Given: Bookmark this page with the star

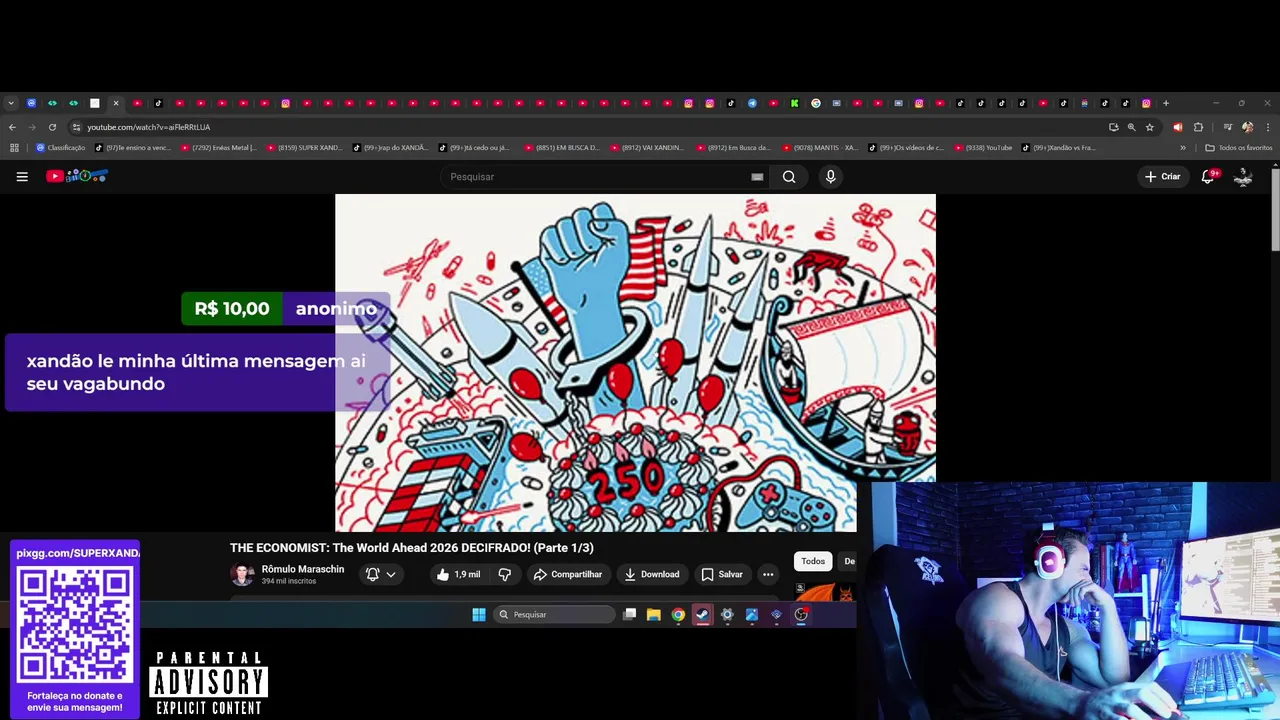Looking at the screenshot, I should [x=1150, y=127].
